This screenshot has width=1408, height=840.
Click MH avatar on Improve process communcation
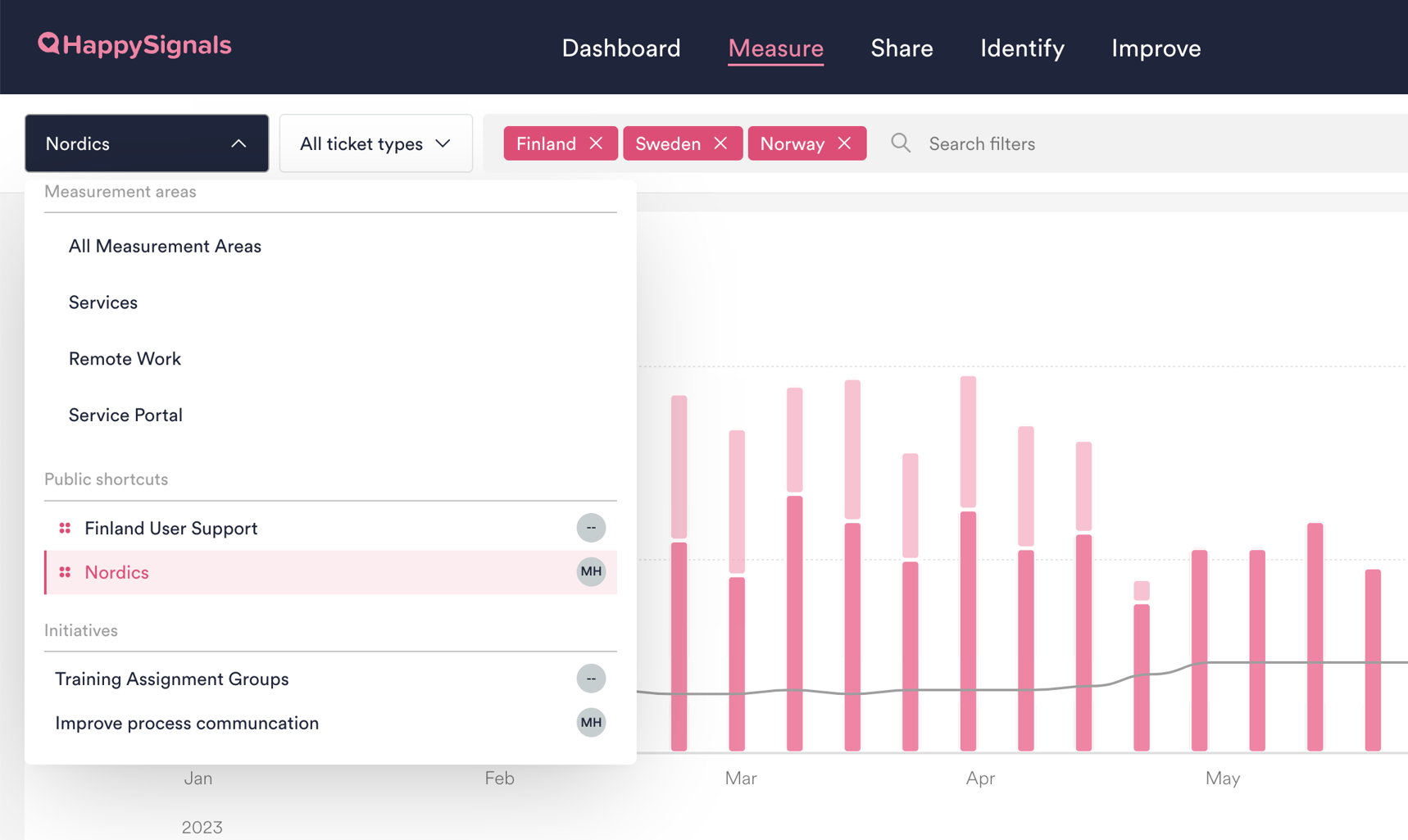point(590,723)
